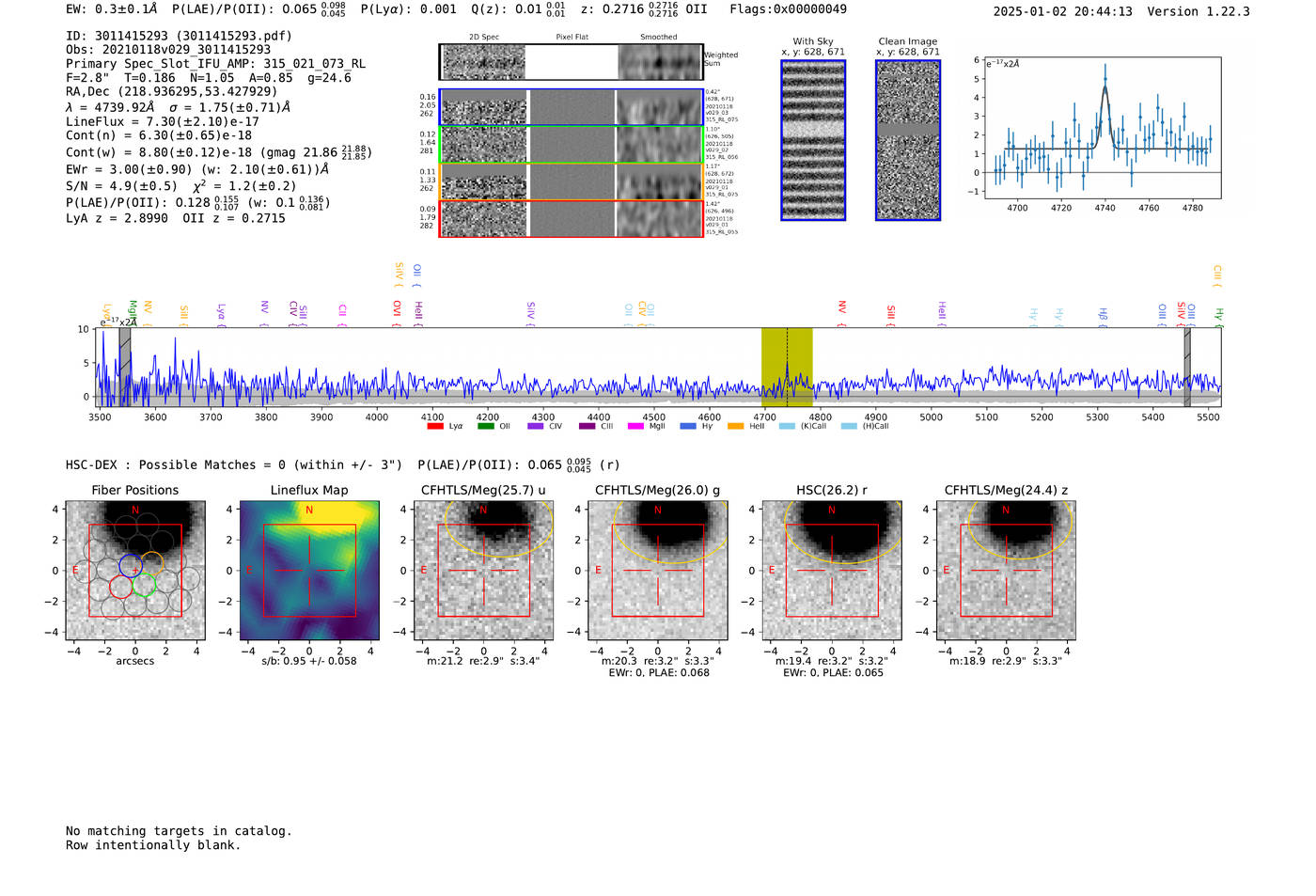Click the "EWr: 0, PLAE: 0.068" caption
1316x896 pixels.
[x=659, y=673]
